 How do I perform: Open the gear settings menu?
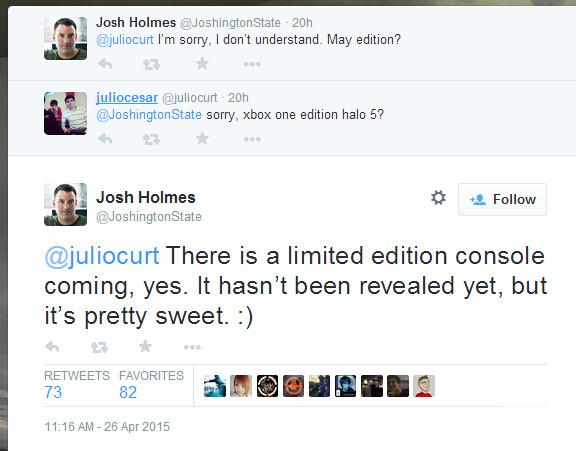(438, 198)
